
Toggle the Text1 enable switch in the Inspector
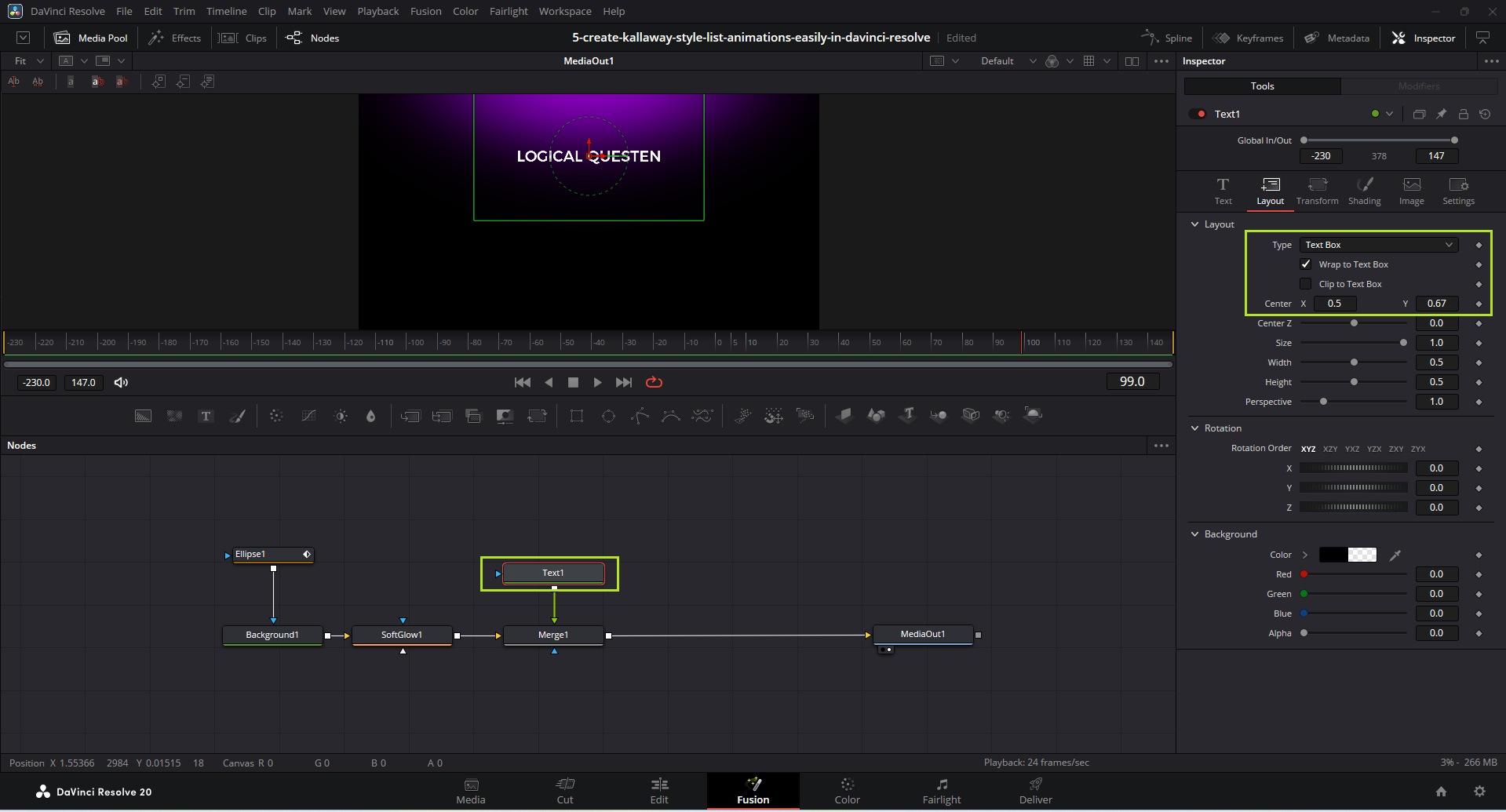click(x=1198, y=115)
